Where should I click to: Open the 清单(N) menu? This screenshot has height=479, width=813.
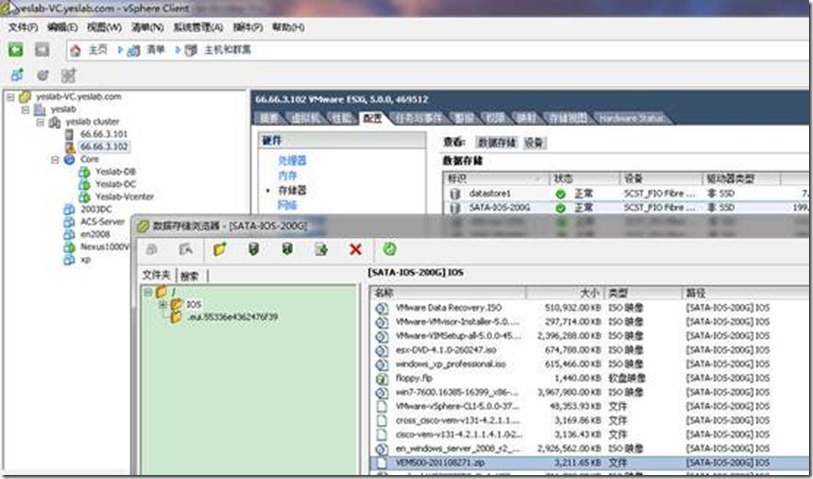pyautogui.click(x=148, y=27)
